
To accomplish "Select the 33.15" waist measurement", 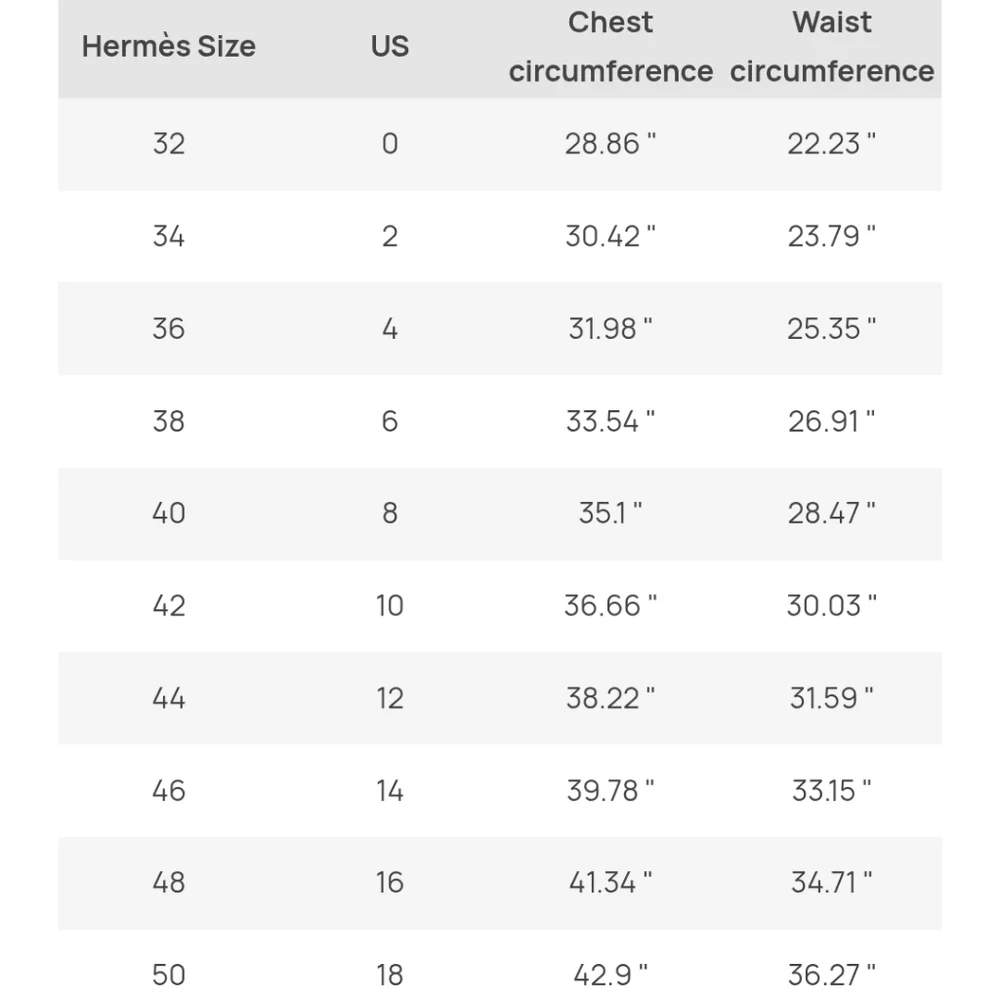I will 831,790.
